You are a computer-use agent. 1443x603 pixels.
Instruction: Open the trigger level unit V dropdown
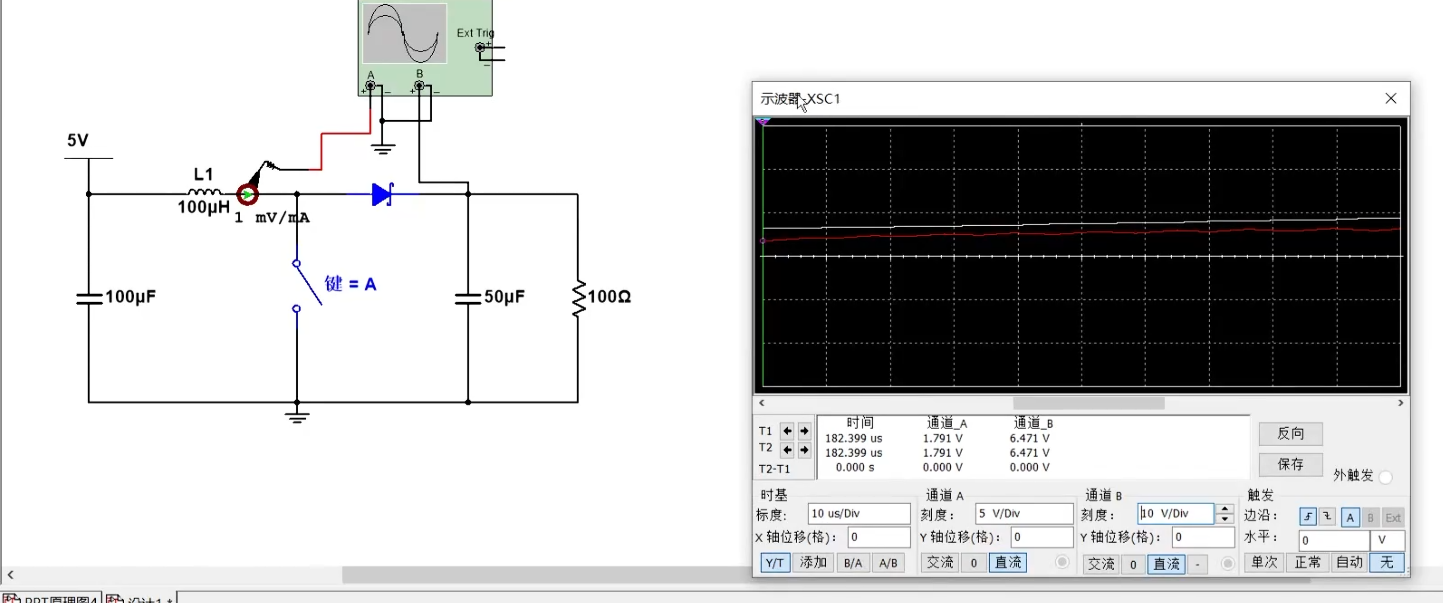(1389, 540)
